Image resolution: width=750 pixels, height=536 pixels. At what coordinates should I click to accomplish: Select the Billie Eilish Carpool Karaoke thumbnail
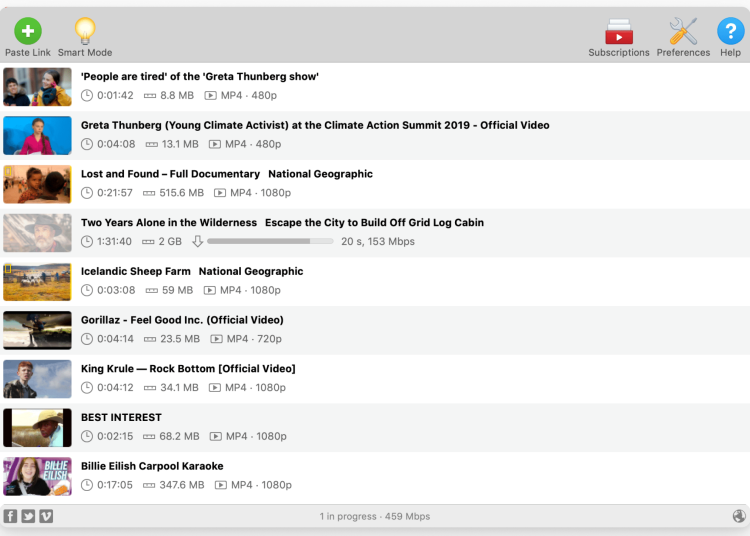37,476
